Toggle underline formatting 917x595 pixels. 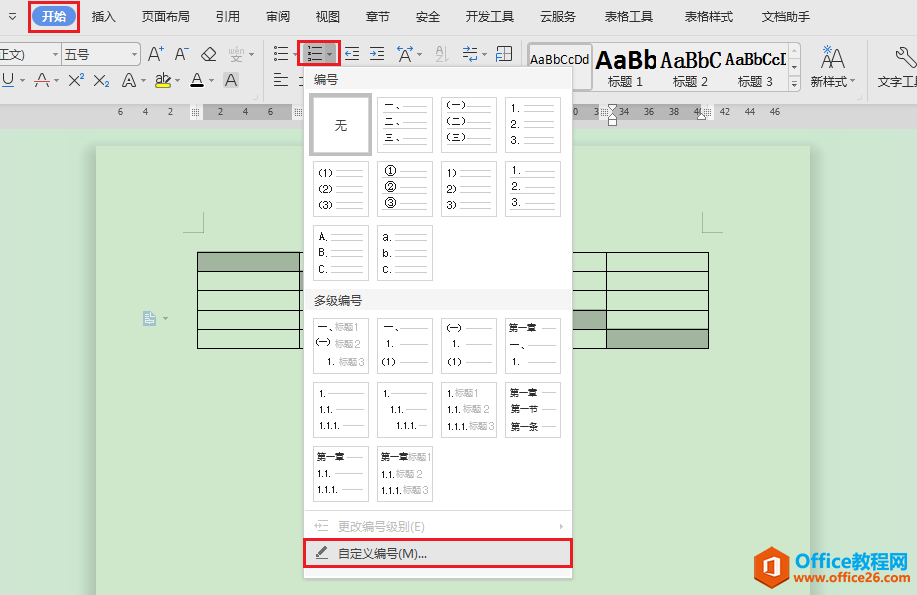point(8,80)
